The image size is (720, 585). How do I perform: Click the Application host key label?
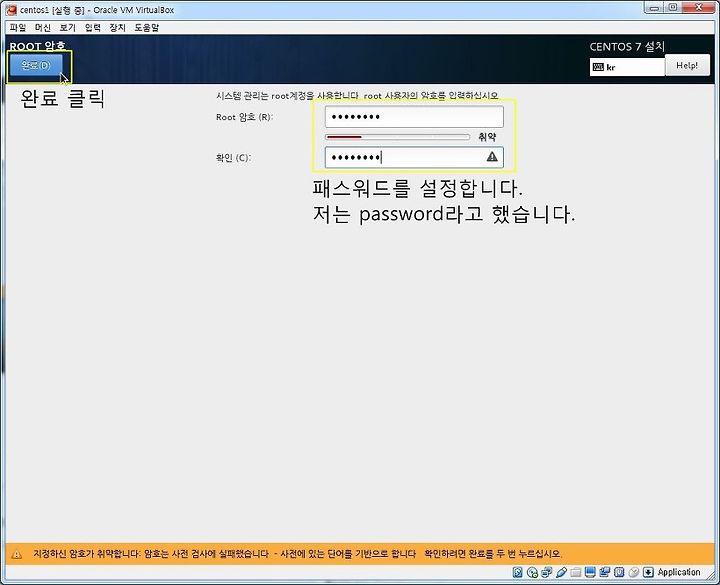coord(679,572)
